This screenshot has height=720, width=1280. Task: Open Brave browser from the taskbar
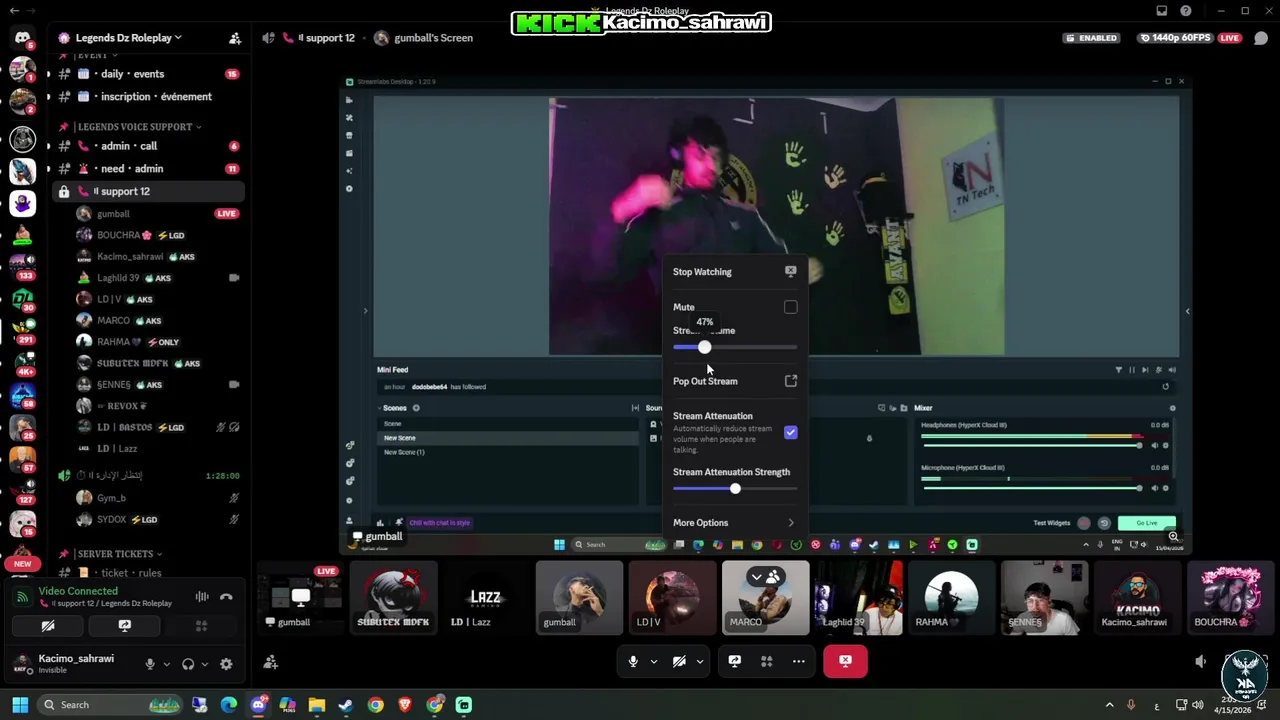click(405, 705)
